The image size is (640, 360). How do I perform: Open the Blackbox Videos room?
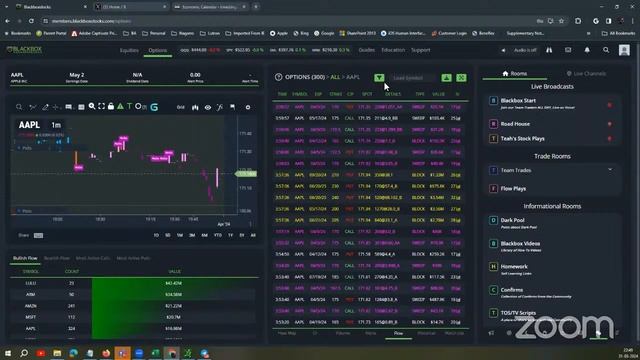[552, 246]
